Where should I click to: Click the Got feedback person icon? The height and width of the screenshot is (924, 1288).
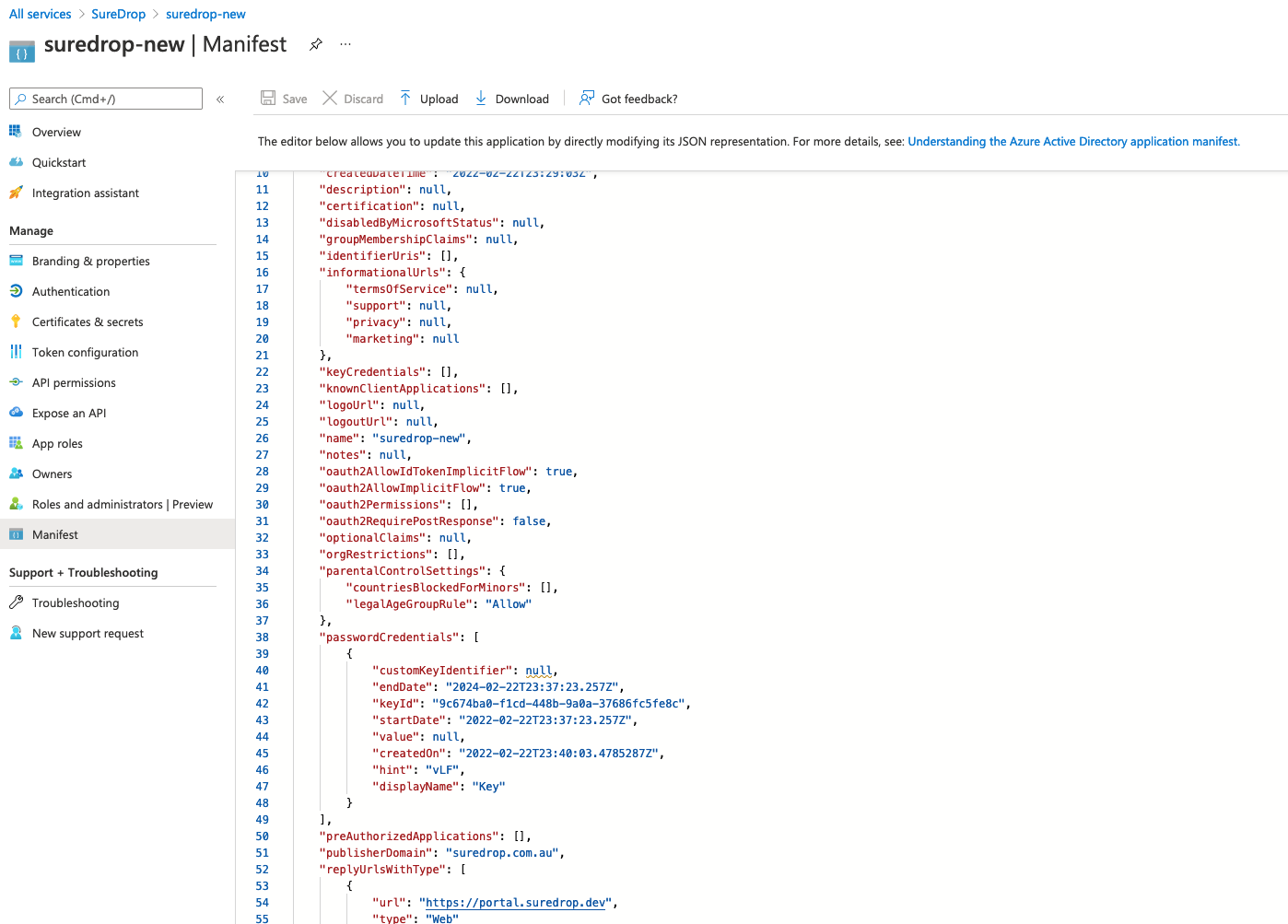pyautogui.click(x=587, y=98)
